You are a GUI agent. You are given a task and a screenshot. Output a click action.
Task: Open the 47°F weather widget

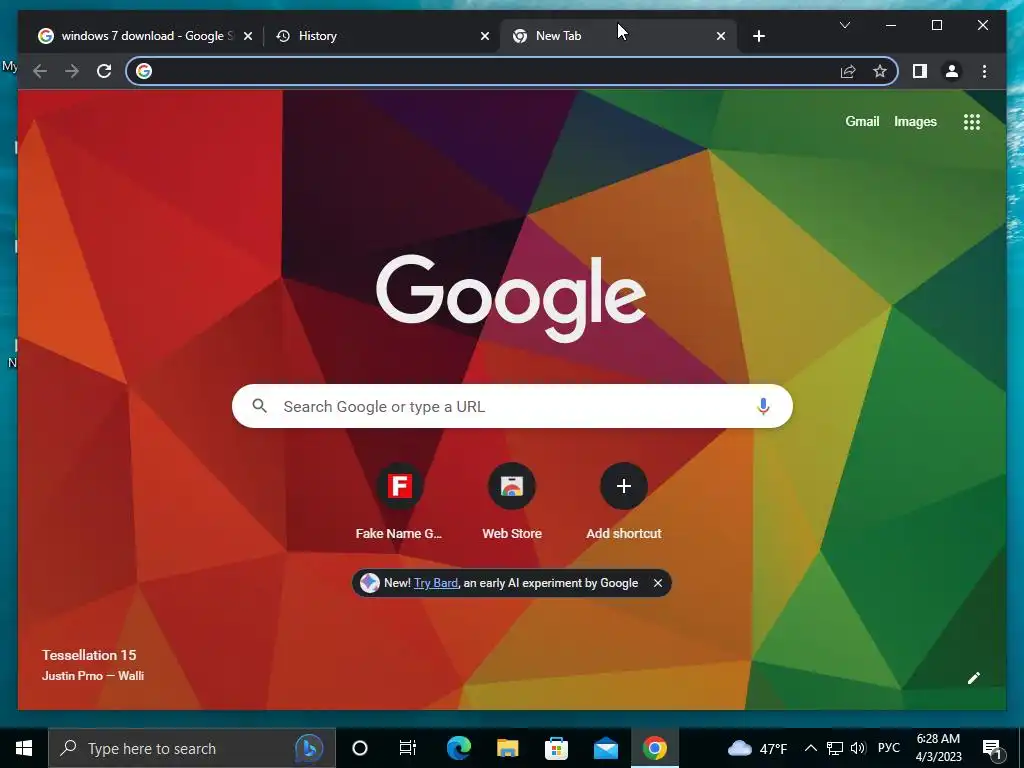[x=758, y=748]
